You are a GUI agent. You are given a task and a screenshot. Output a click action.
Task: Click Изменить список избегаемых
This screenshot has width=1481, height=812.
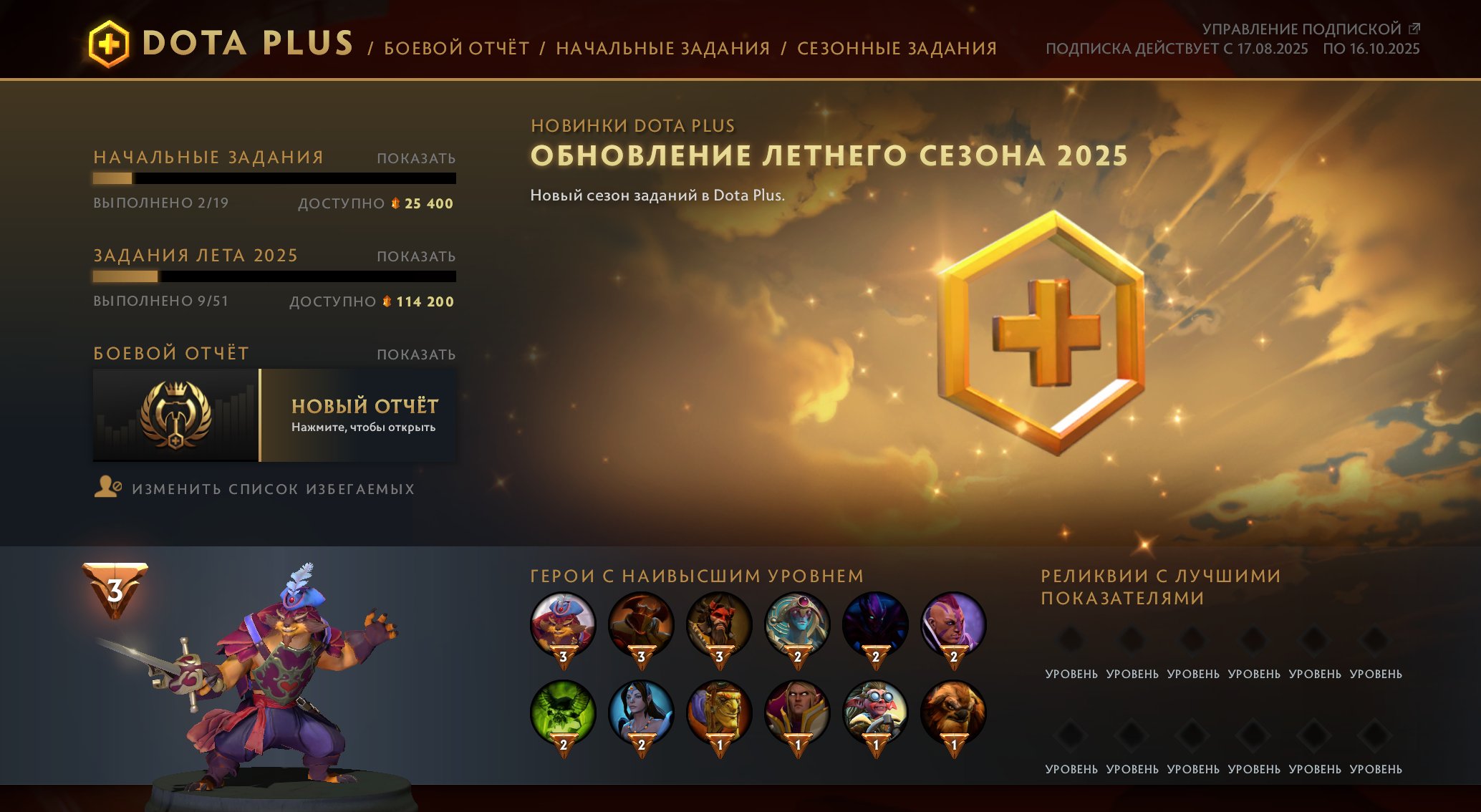273,489
